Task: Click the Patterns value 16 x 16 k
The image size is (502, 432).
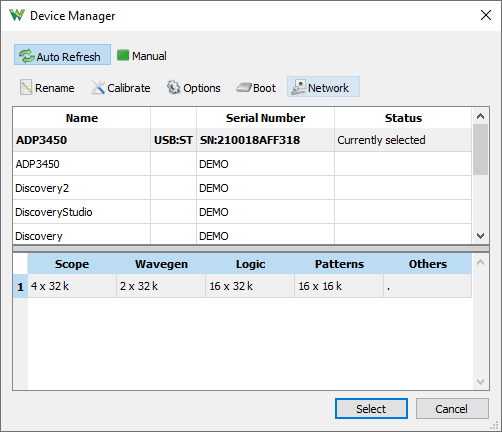Action: (x=339, y=286)
